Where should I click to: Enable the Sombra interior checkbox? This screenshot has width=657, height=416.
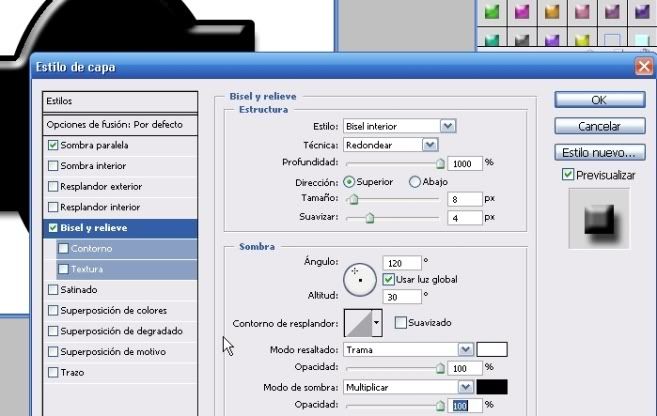coord(53,165)
